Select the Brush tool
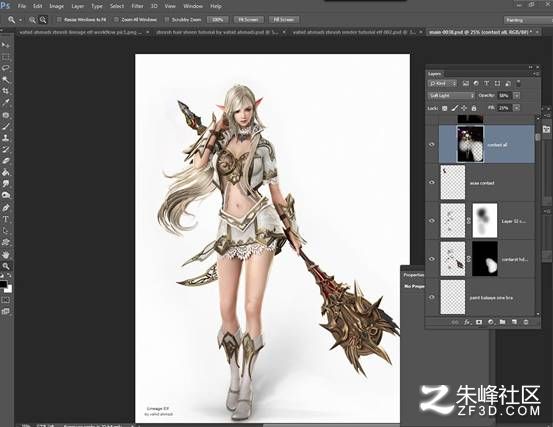This screenshot has height=427, width=553. pos(5,126)
